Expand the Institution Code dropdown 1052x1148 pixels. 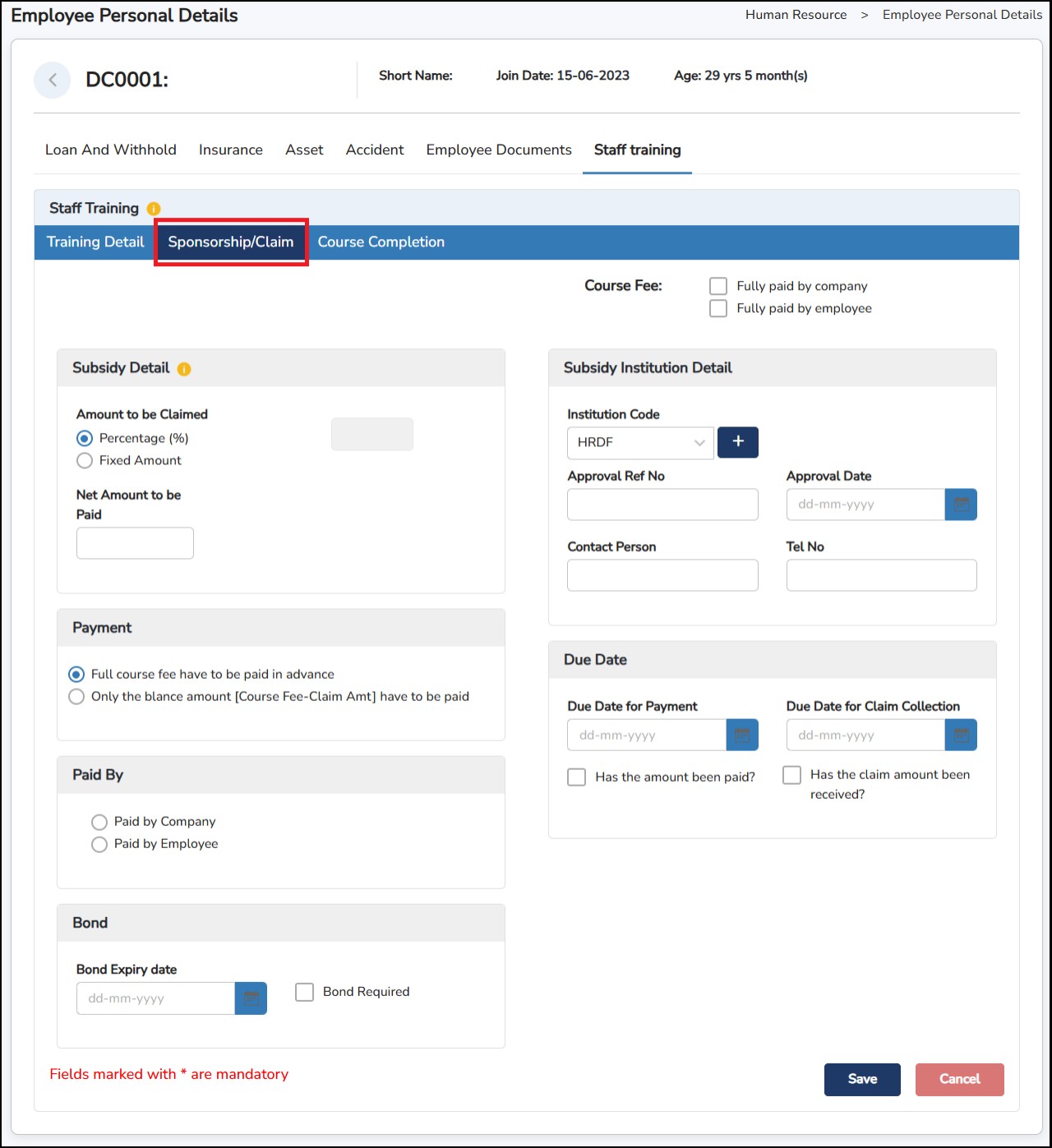pos(640,443)
